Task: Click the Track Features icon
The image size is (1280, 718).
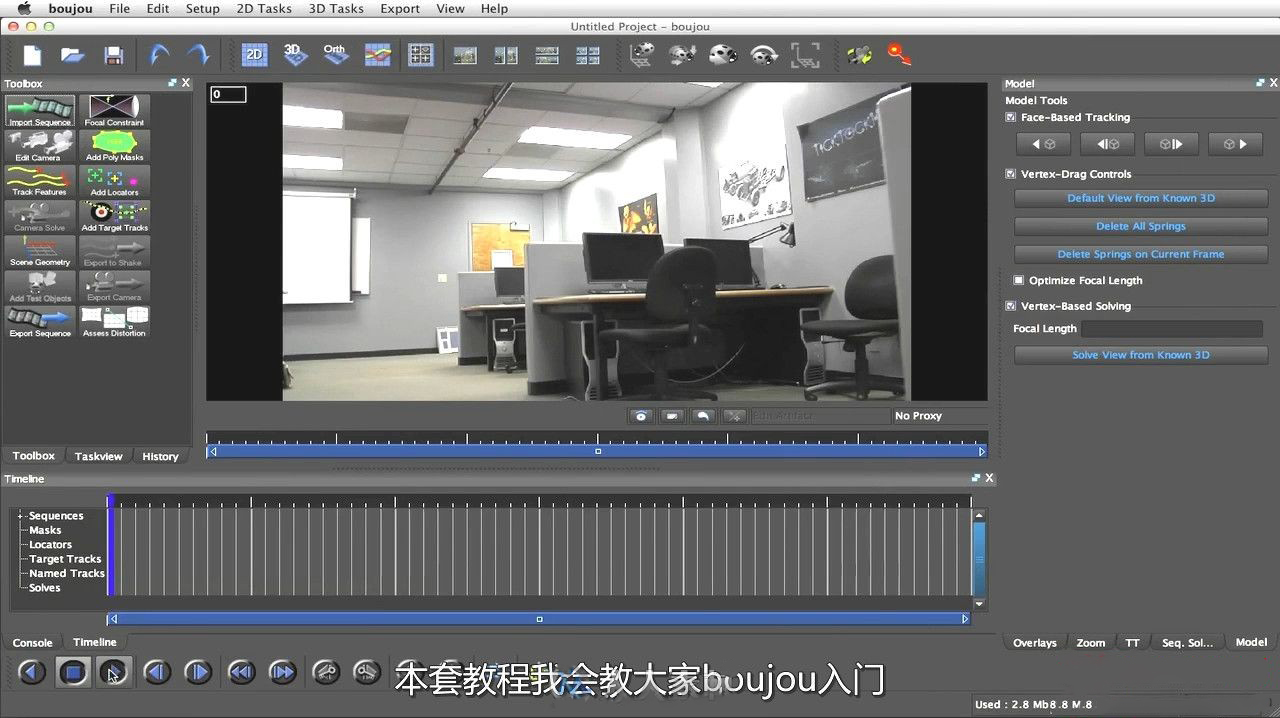Action: point(40,180)
